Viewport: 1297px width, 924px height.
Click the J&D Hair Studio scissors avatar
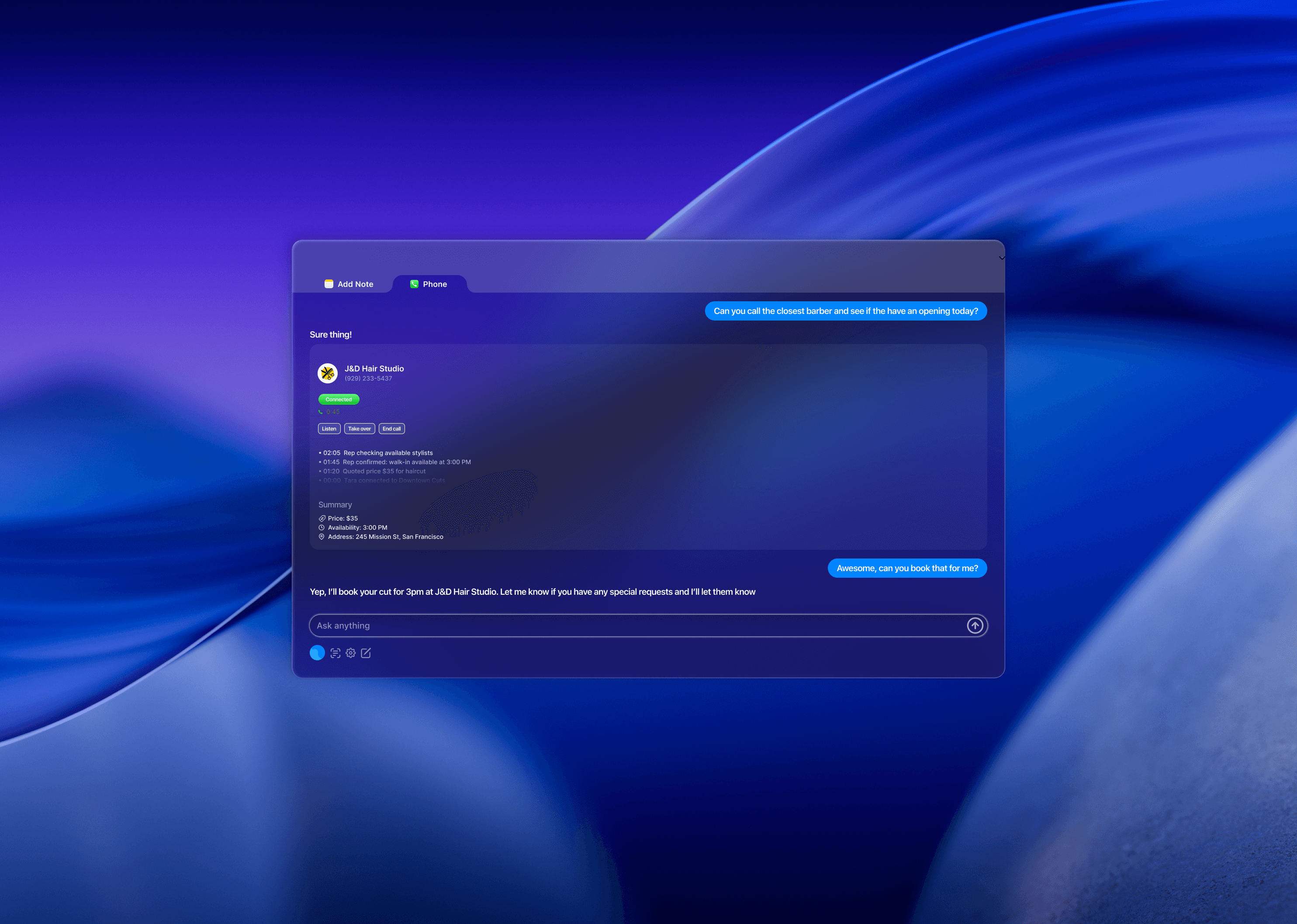pyautogui.click(x=327, y=373)
